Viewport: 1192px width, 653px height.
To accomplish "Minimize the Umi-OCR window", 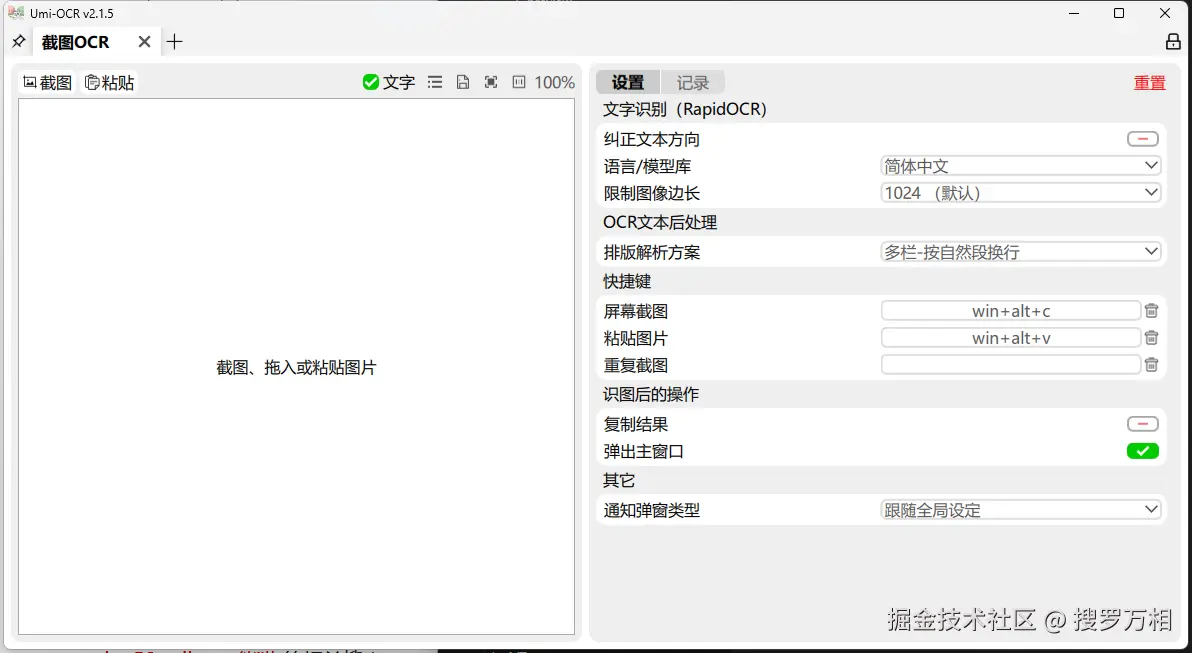I will tap(1074, 13).
